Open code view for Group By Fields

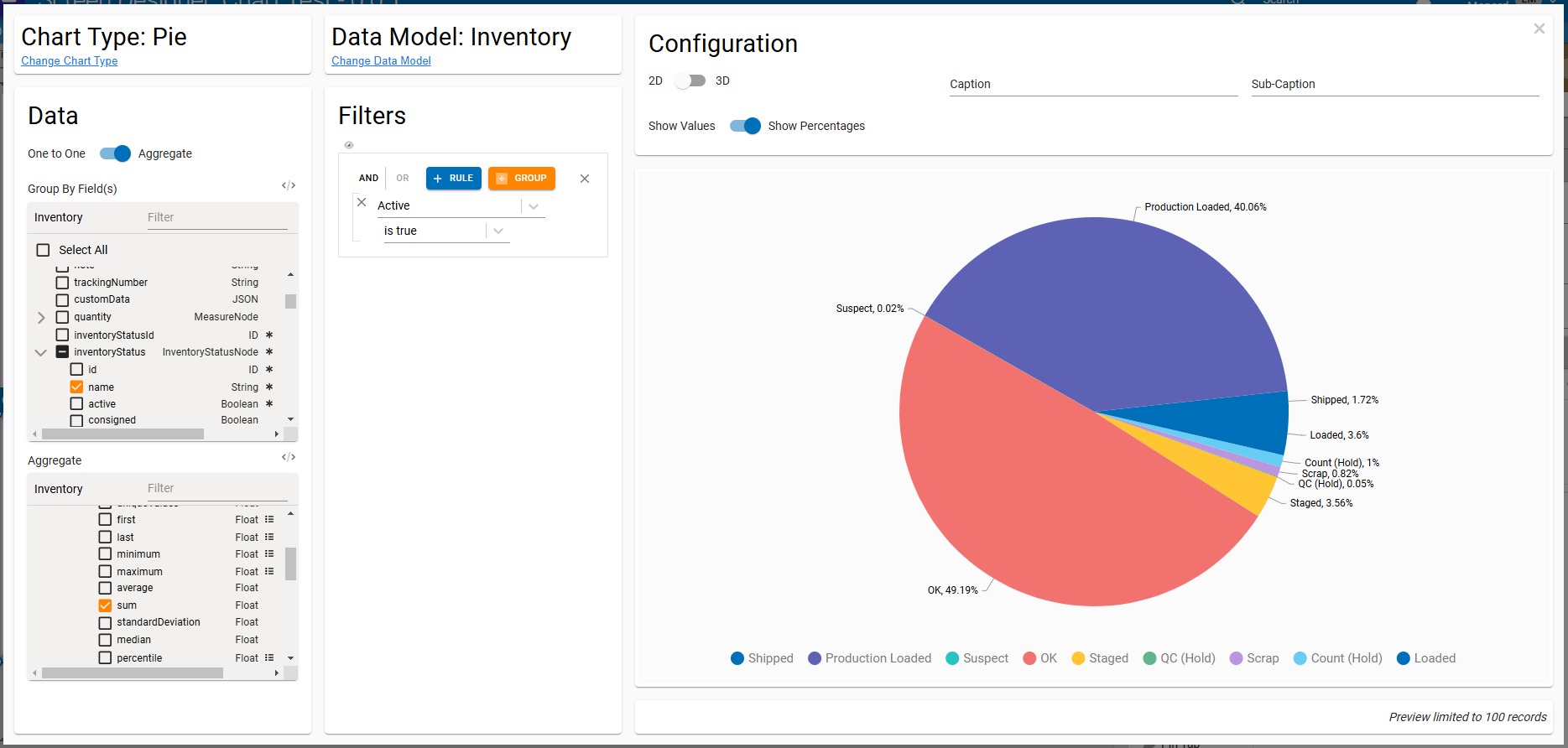pyautogui.click(x=289, y=185)
